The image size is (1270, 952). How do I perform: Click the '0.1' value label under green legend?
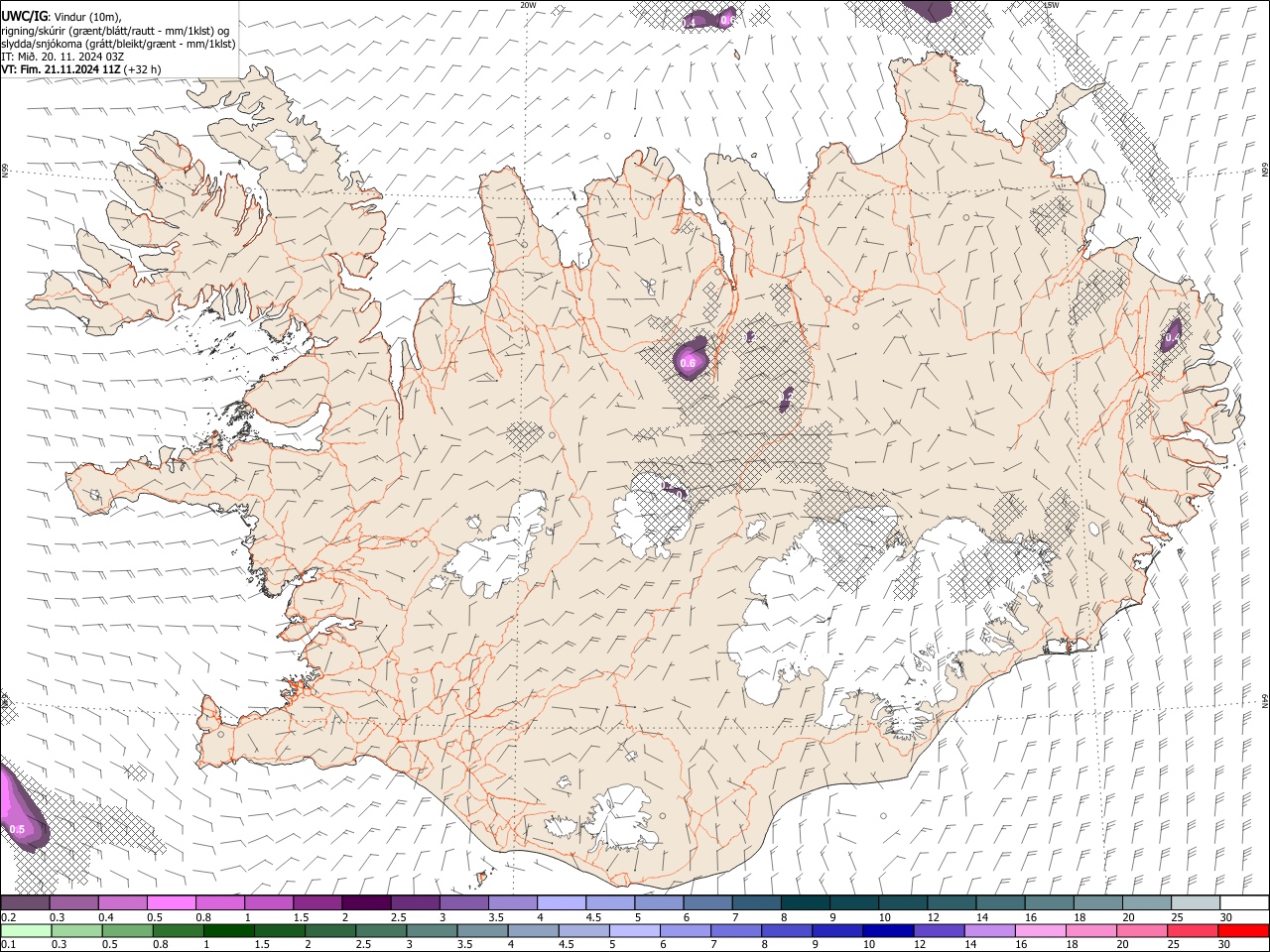(x=8, y=945)
